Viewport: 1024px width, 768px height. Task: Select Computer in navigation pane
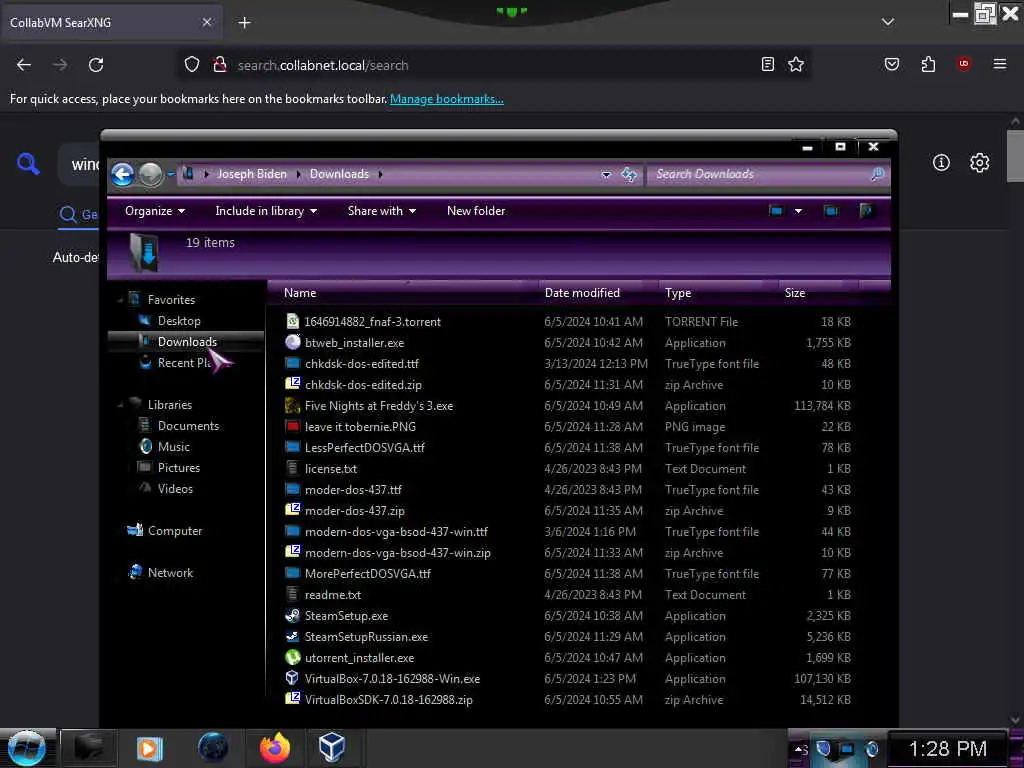coord(174,531)
